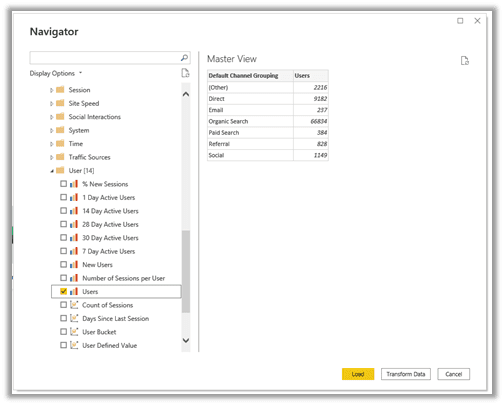
Task: Select the Number of Sessions per User item
Action: pos(123,278)
